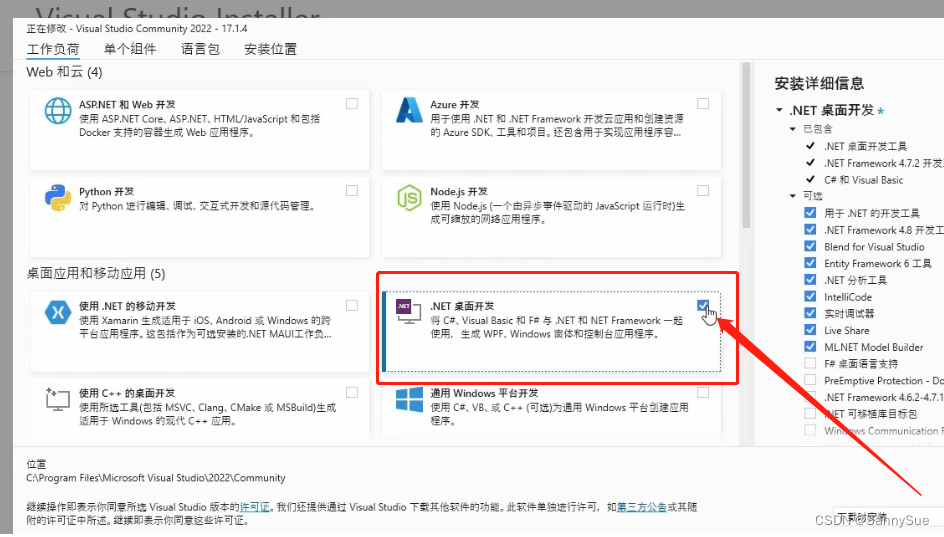Viewport: 944px width, 537px height.
Task: Click the C++ desktop development icon
Action: pyautogui.click(x=58, y=399)
